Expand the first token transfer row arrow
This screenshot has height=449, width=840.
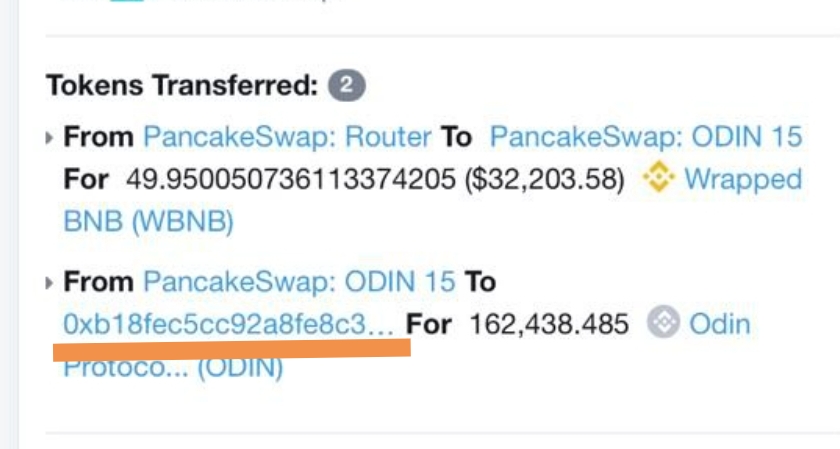pyautogui.click(x=51, y=137)
